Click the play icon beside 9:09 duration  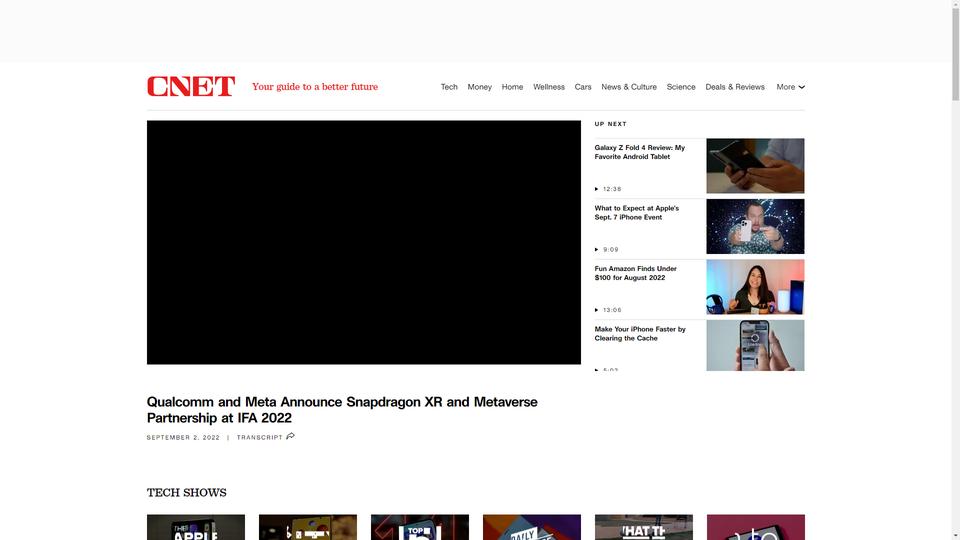point(596,250)
